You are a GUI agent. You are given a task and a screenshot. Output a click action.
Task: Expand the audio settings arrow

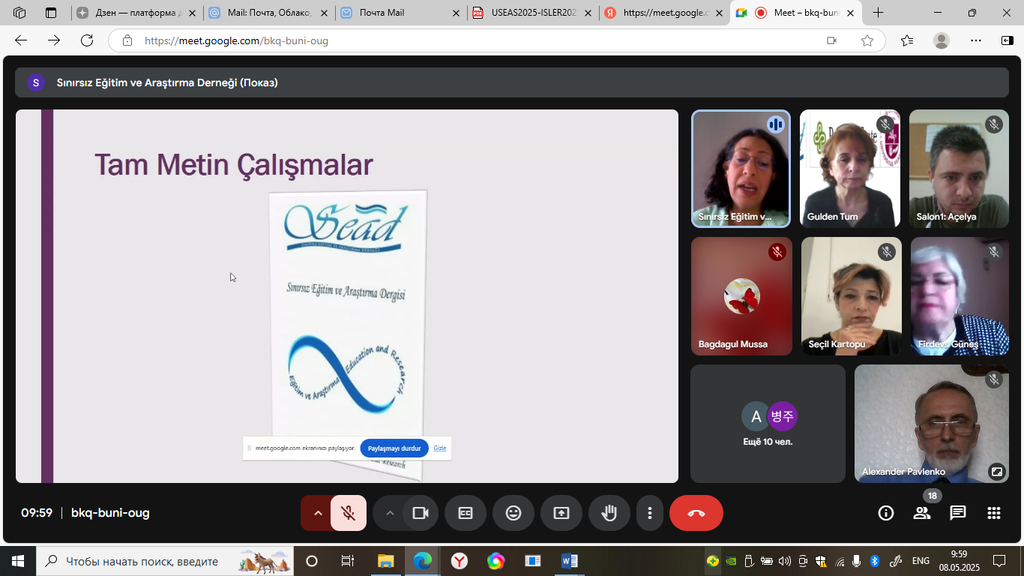318,513
